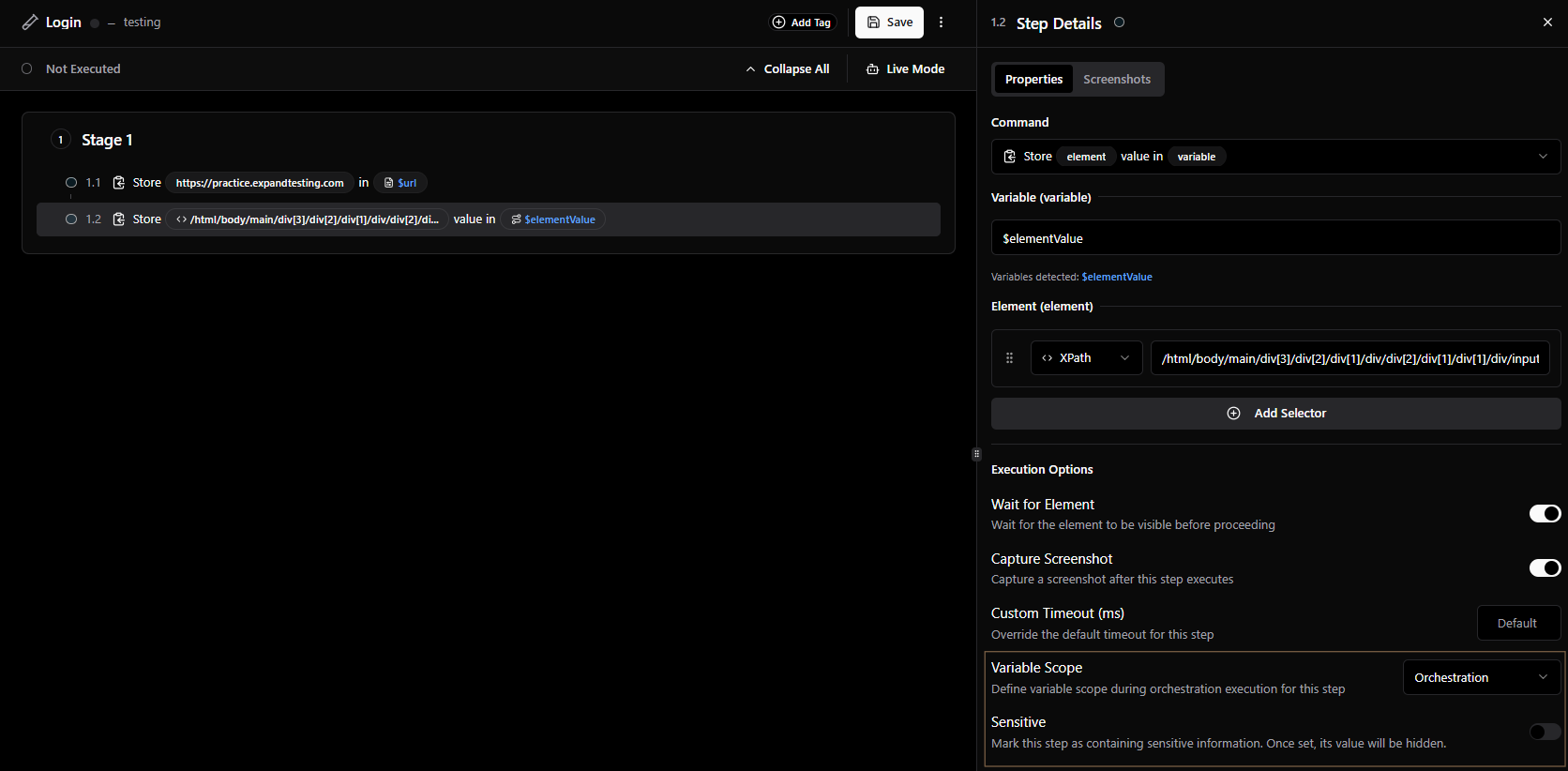Click the status circle next to Step Details
Screen dimensions: 1568x771
[1119, 23]
